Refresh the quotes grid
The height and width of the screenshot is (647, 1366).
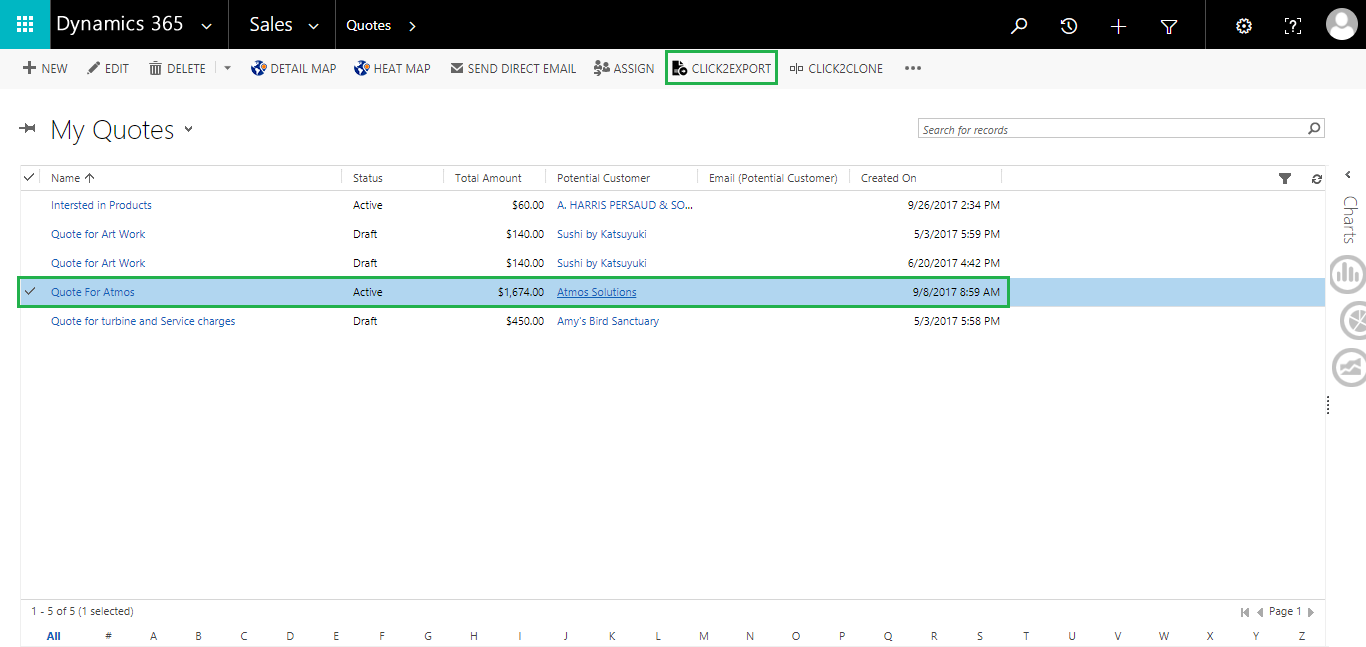tap(1317, 178)
